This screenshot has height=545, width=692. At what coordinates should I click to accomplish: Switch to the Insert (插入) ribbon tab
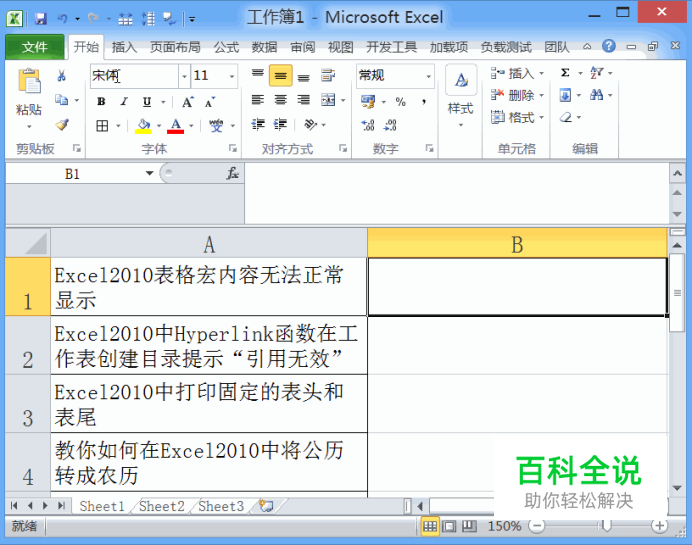pyautogui.click(x=124, y=47)
